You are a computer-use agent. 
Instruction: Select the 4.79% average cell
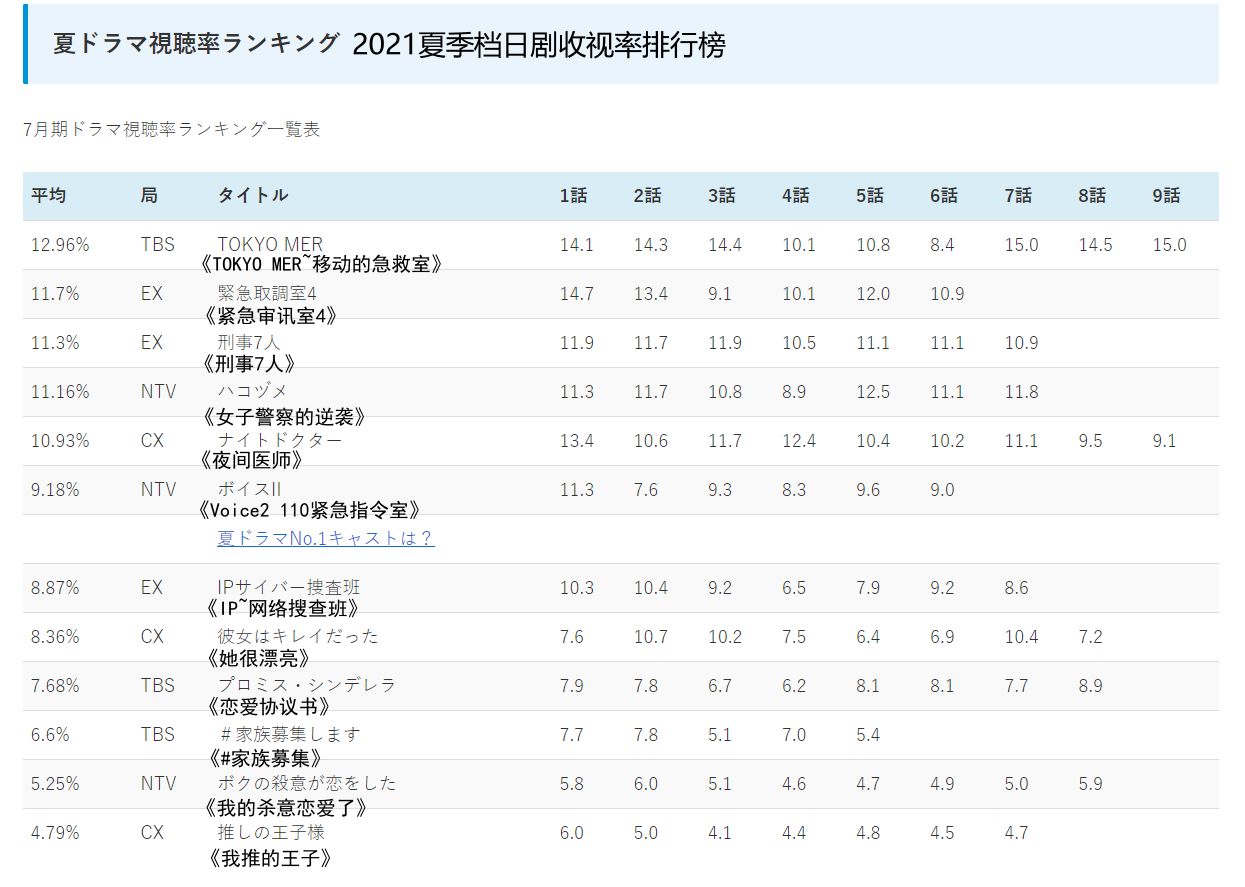click(55, 833)
